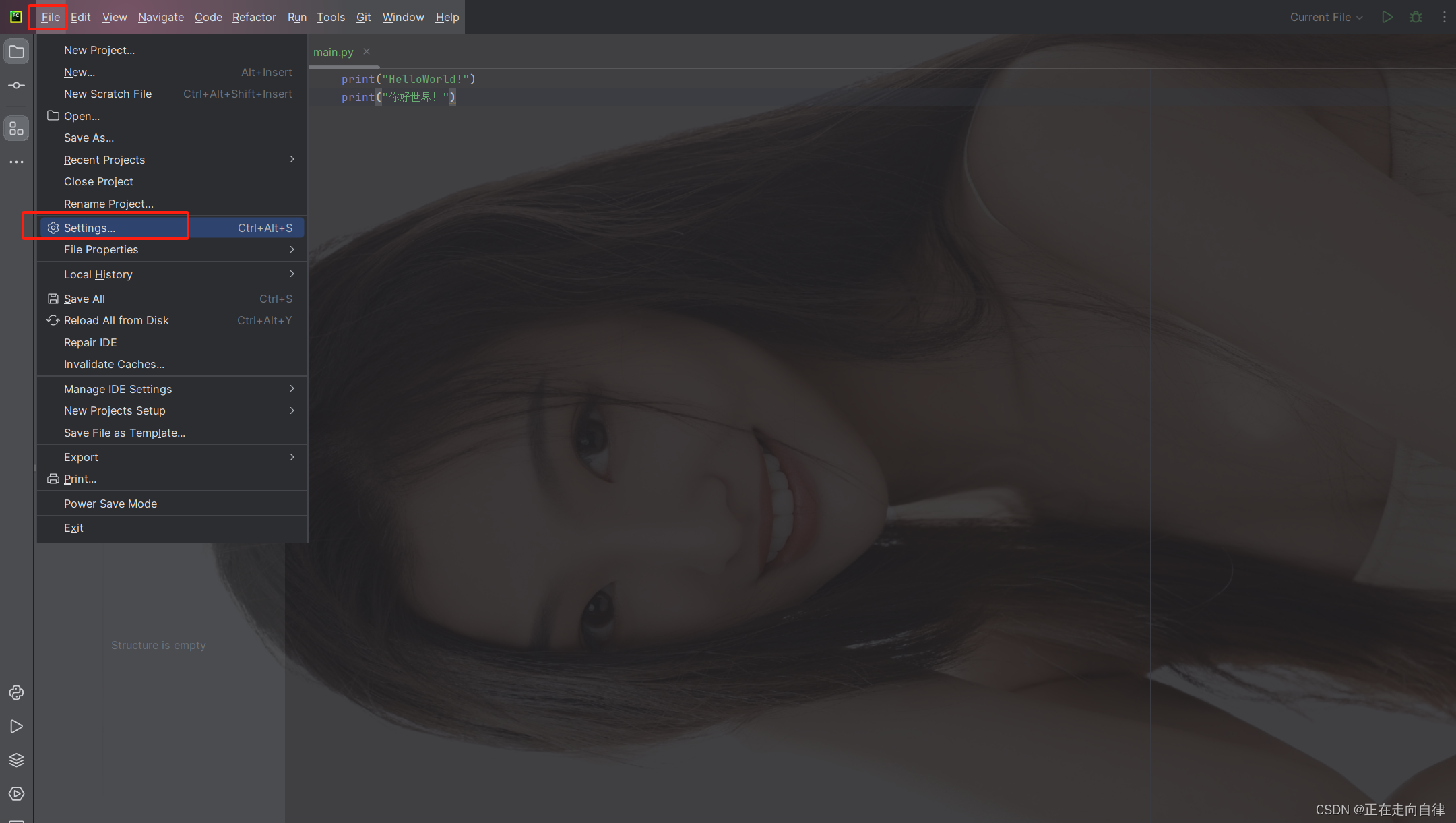The width and height of the screenshot is (1456, 823).
Task: Expand the Manage IDE Settings submenu arrow
Action: pyautogui.click(x=292, y=388)
